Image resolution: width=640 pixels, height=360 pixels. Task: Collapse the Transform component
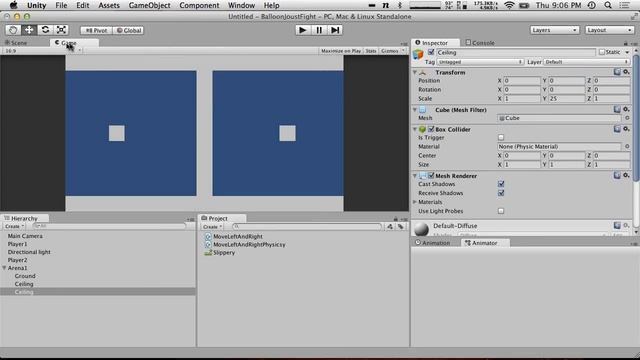click(x=415, y=72)
